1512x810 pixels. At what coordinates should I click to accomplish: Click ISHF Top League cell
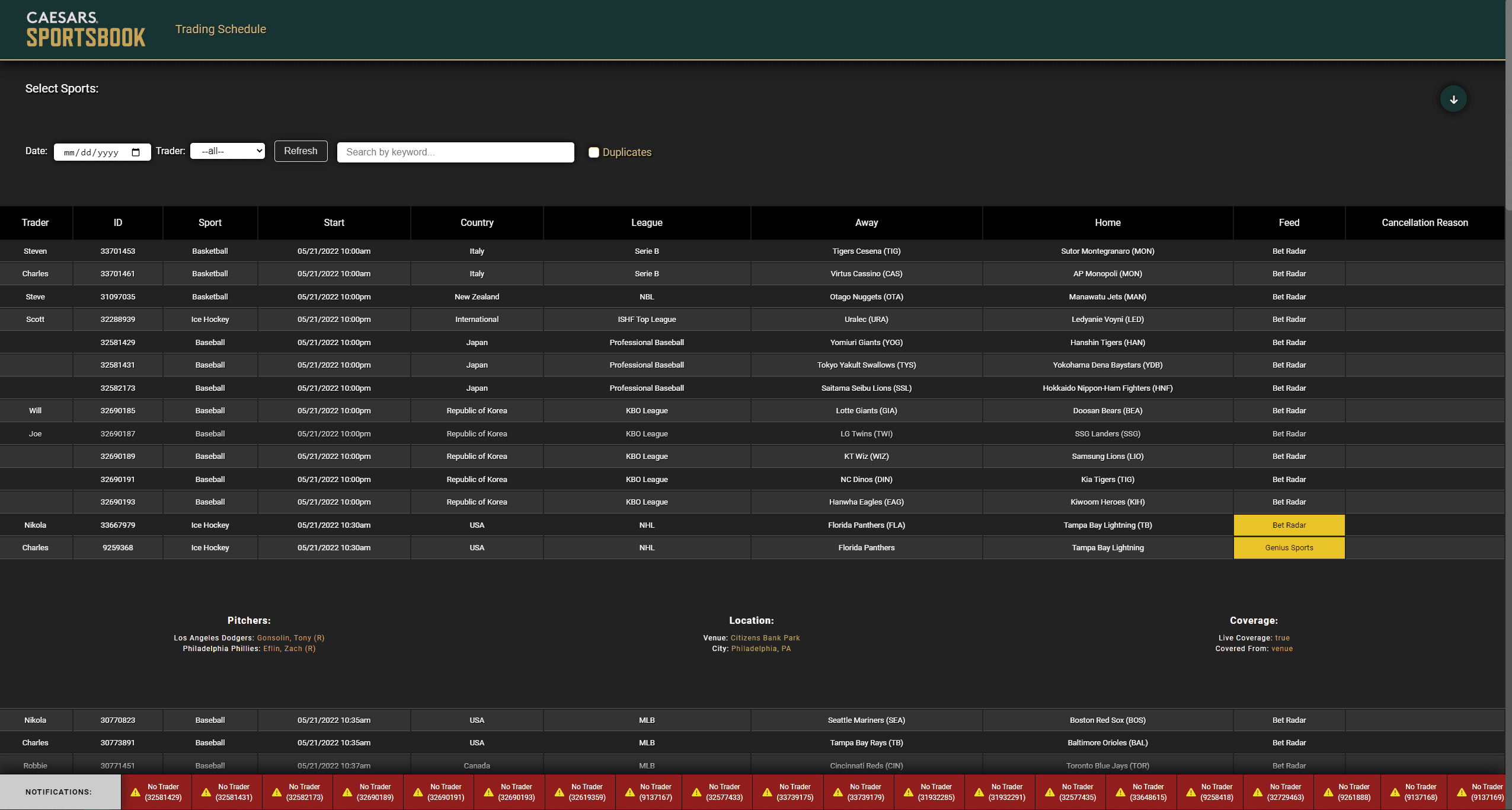tap(647, 320)
